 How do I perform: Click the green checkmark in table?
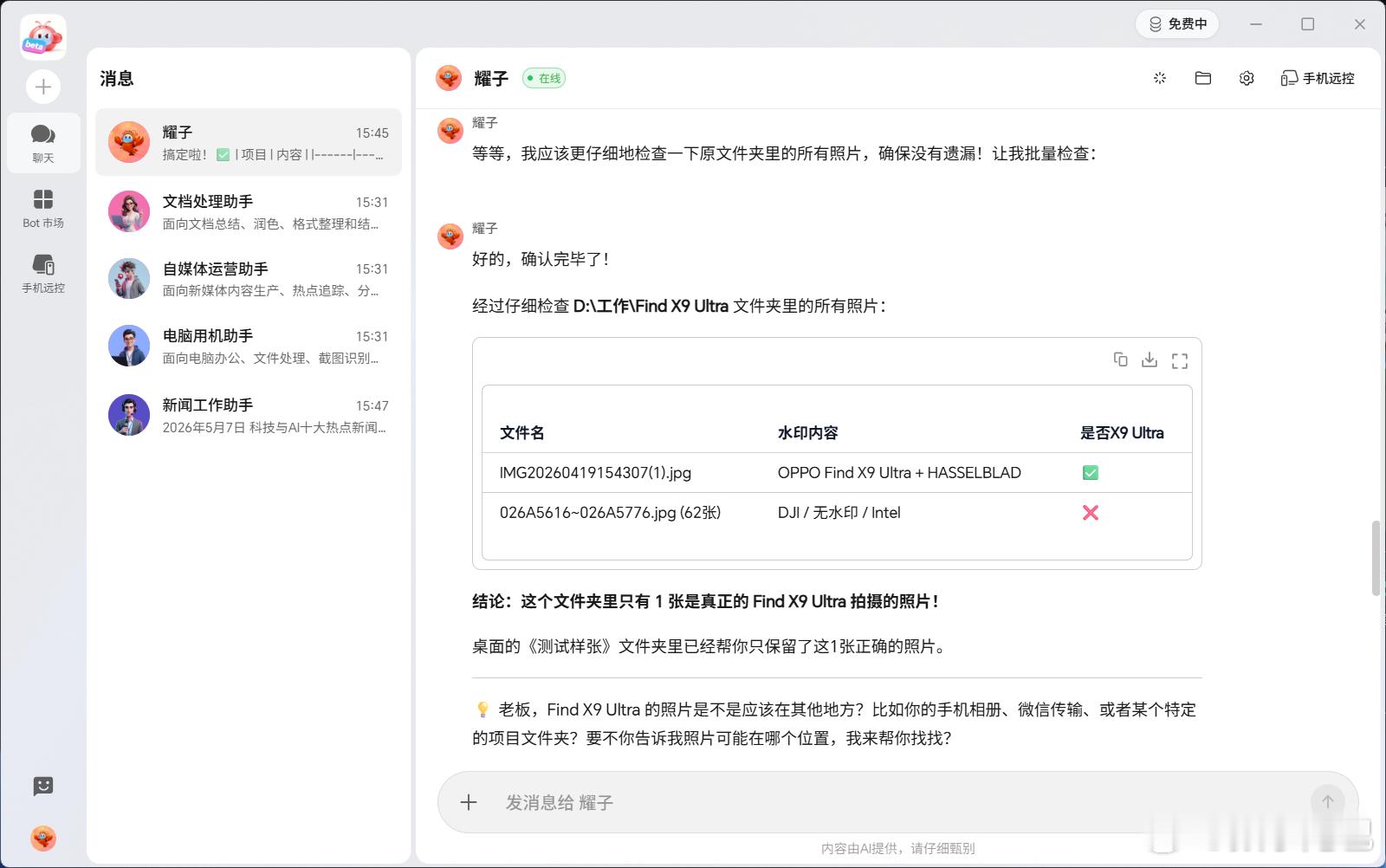click(1091, 473)
